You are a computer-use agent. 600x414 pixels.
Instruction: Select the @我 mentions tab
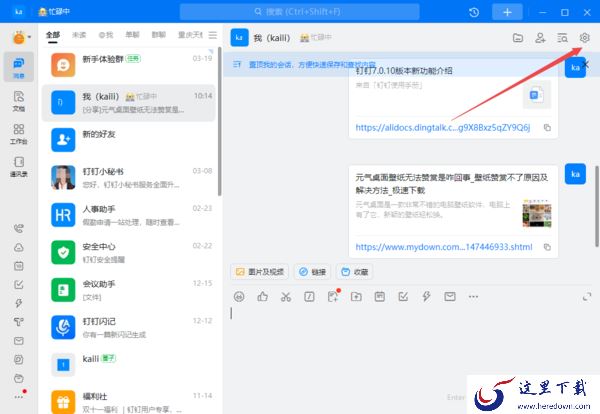(106, 35)
